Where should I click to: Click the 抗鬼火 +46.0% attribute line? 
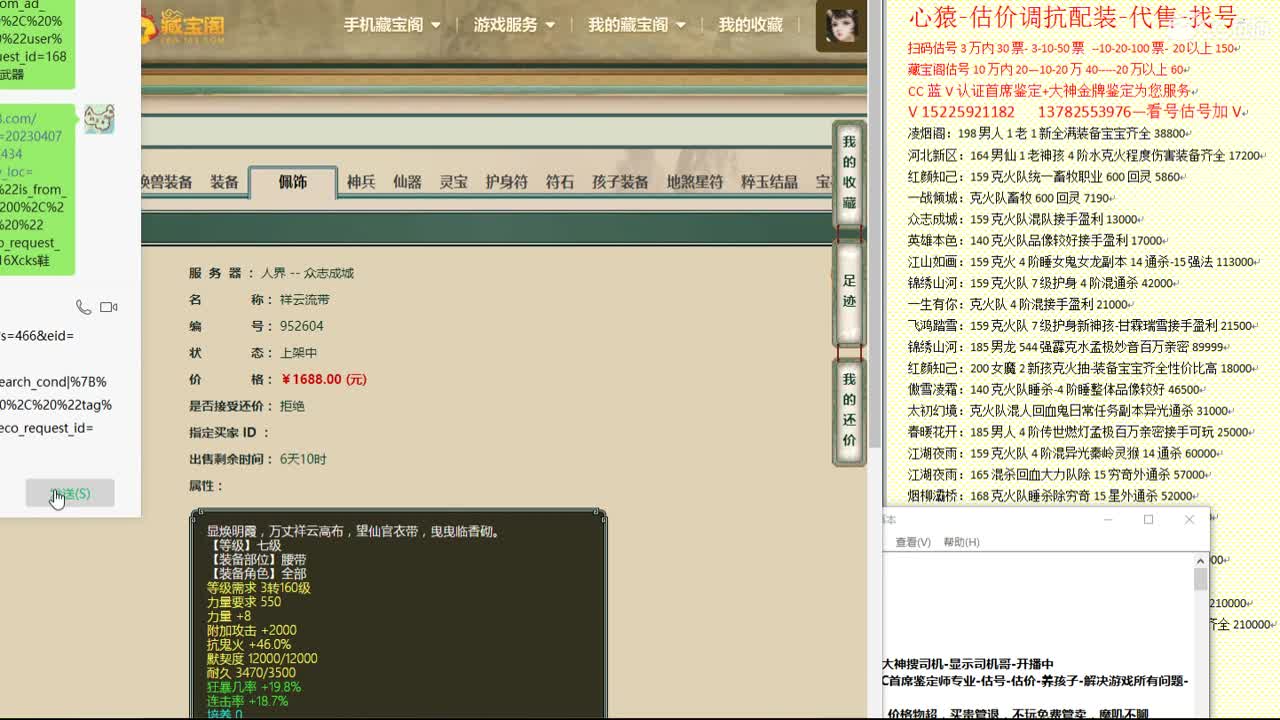248,645
